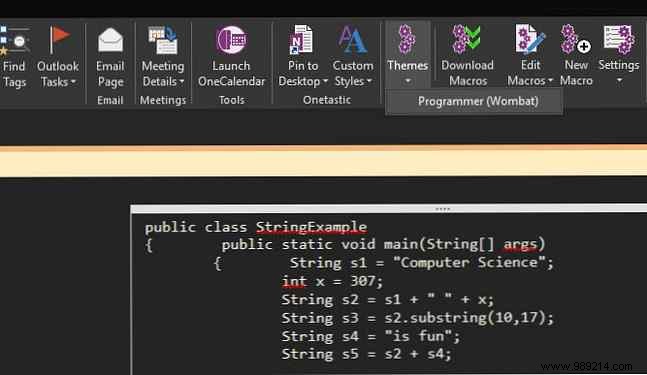The width and height of the screenshot is (647, 375).
Task: Click the 'String s4 = "is fun"' line
Action: (x=371, y=336)
